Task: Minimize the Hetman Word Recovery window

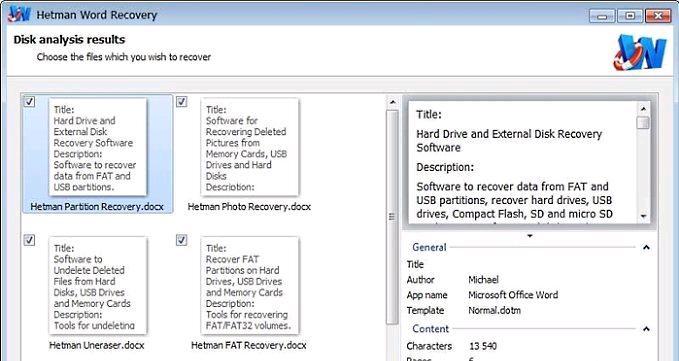Action: [x=601, y=16]
